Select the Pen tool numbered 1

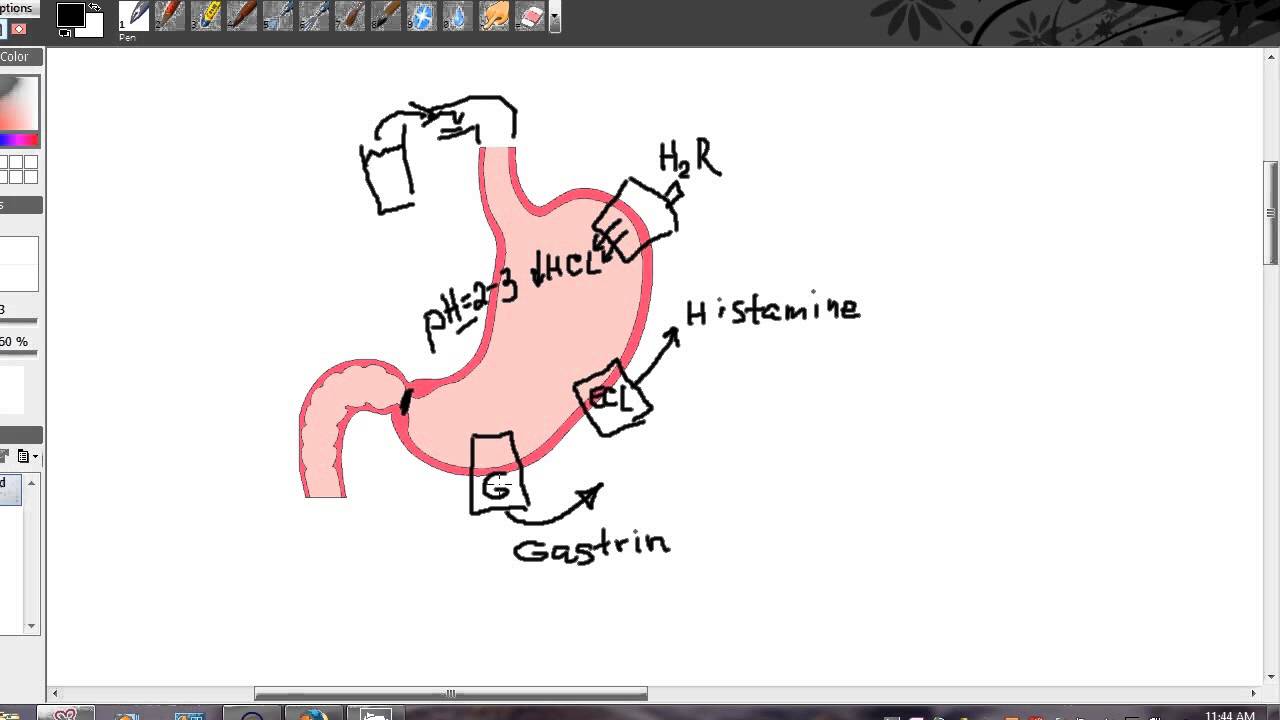pos(134,16)
